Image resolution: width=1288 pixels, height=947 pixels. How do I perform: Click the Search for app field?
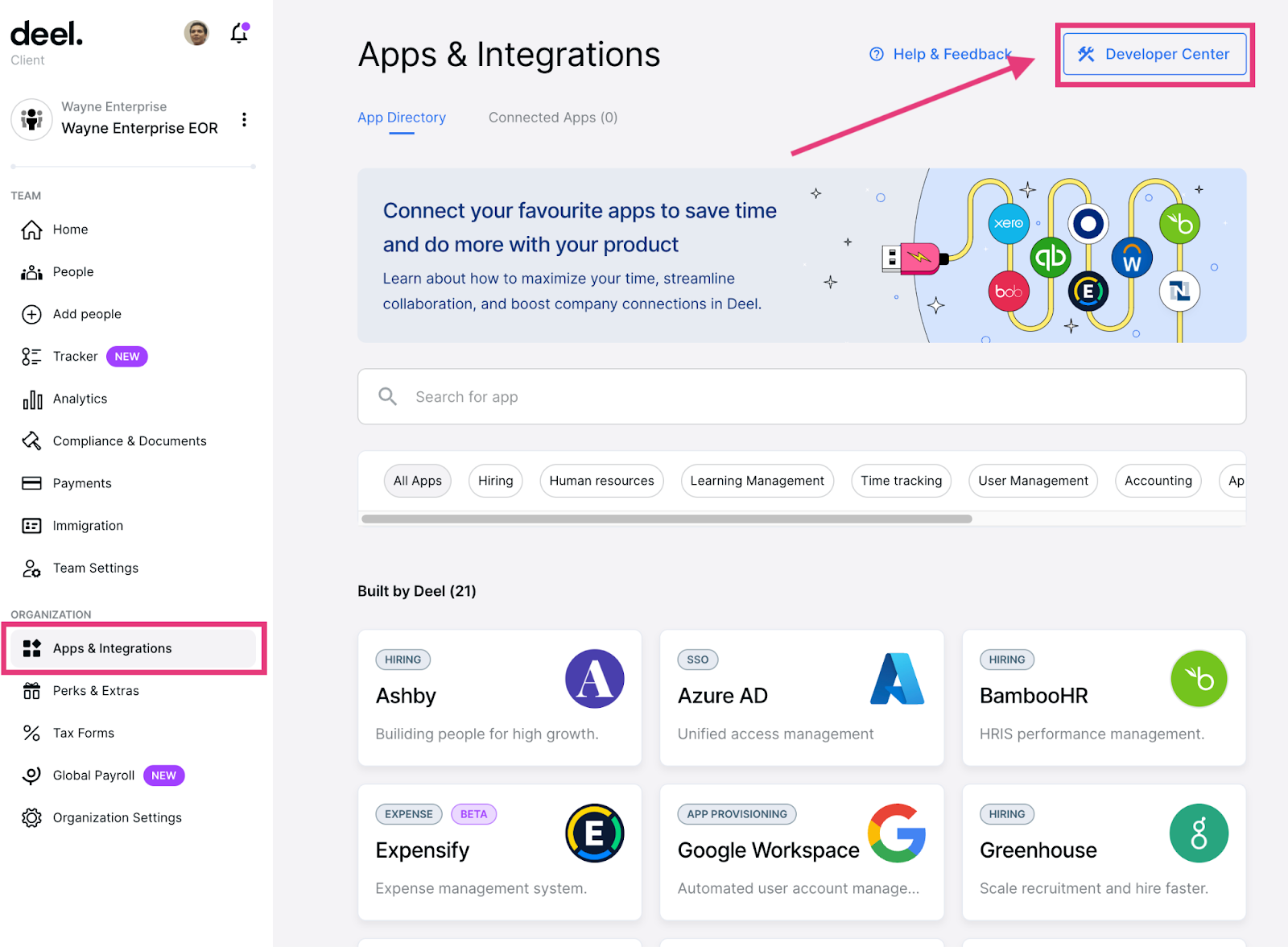(x=802, y=396)
